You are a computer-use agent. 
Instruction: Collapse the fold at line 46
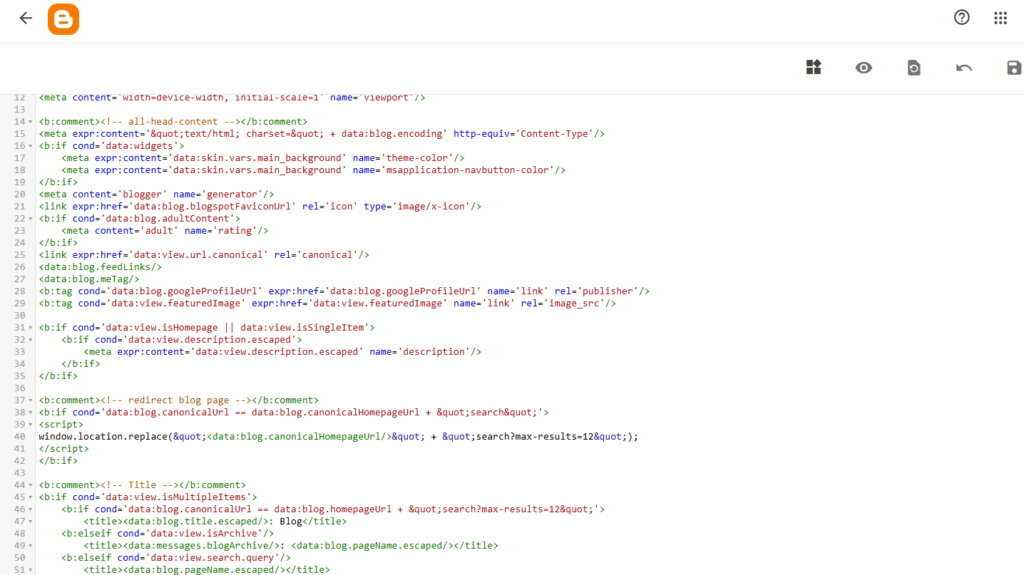click(31, 509)
